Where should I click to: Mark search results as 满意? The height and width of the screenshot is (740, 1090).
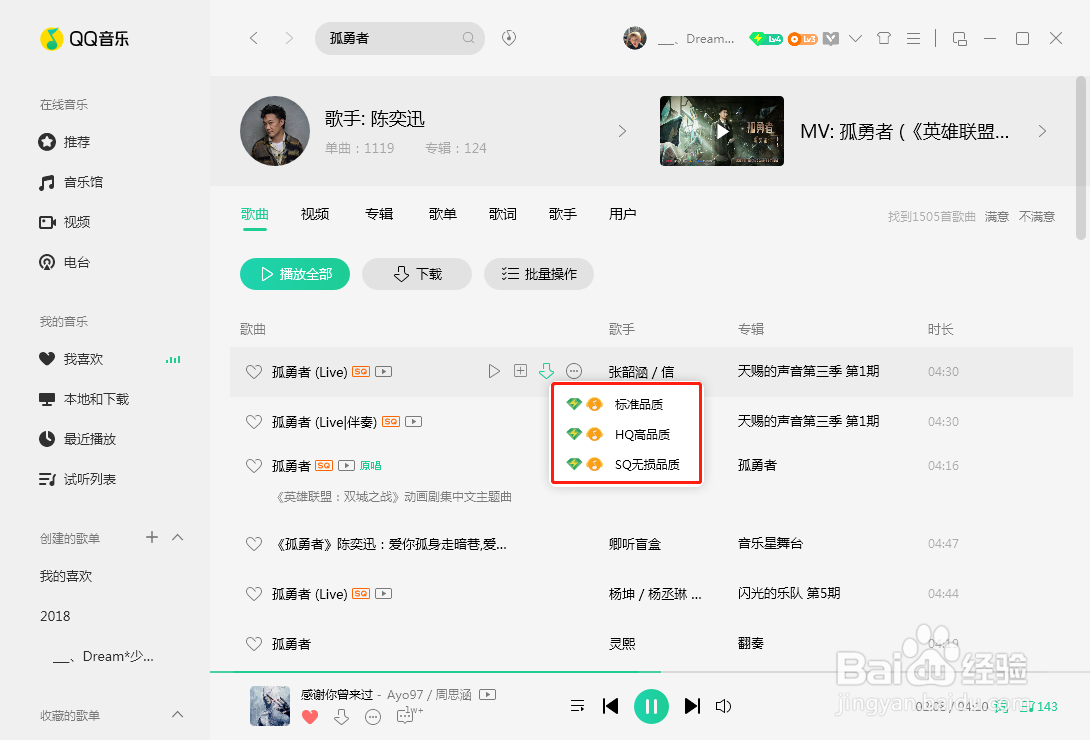coord(997,217)
